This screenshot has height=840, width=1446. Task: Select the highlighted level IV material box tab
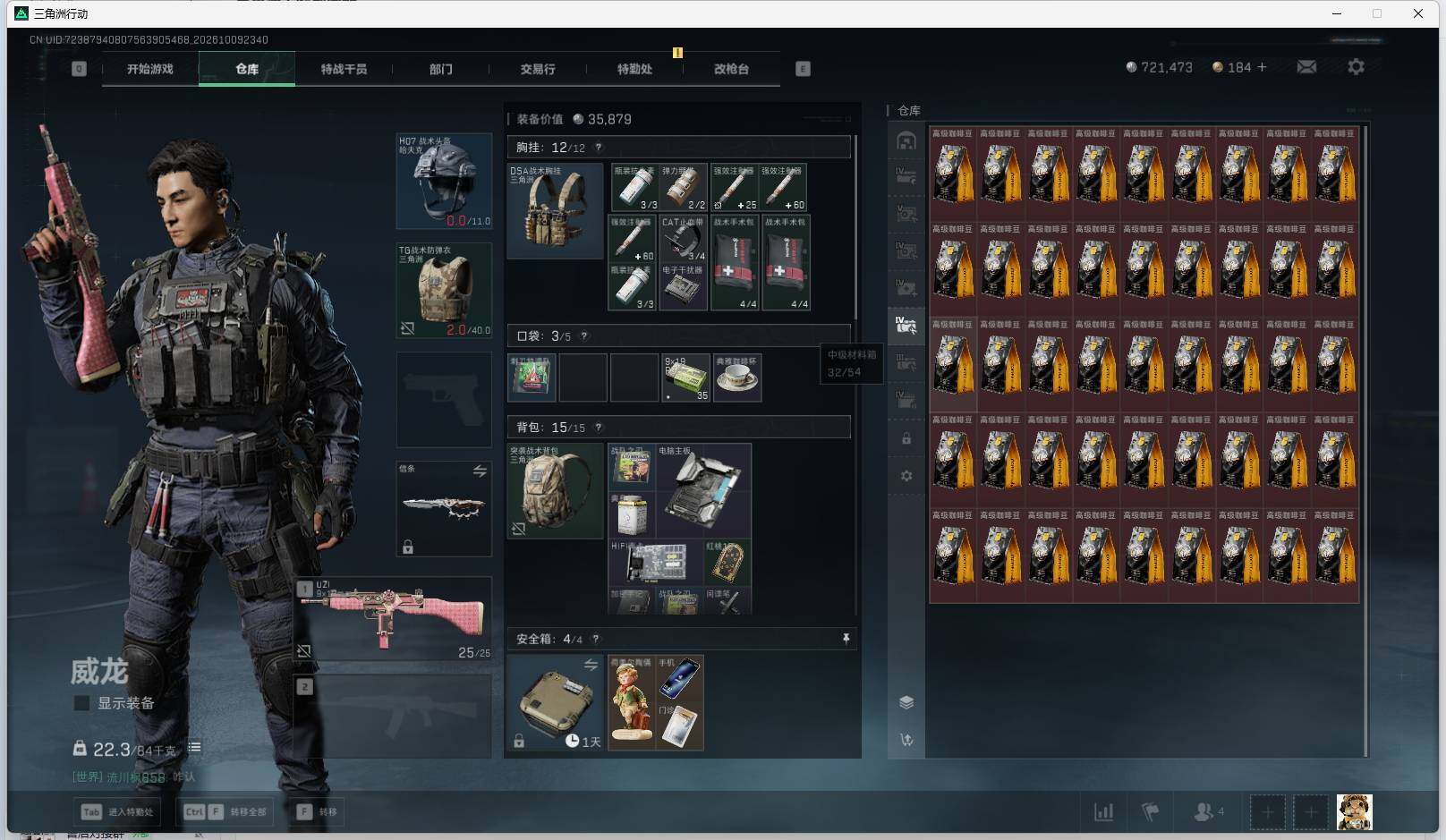tap(906, 325)
